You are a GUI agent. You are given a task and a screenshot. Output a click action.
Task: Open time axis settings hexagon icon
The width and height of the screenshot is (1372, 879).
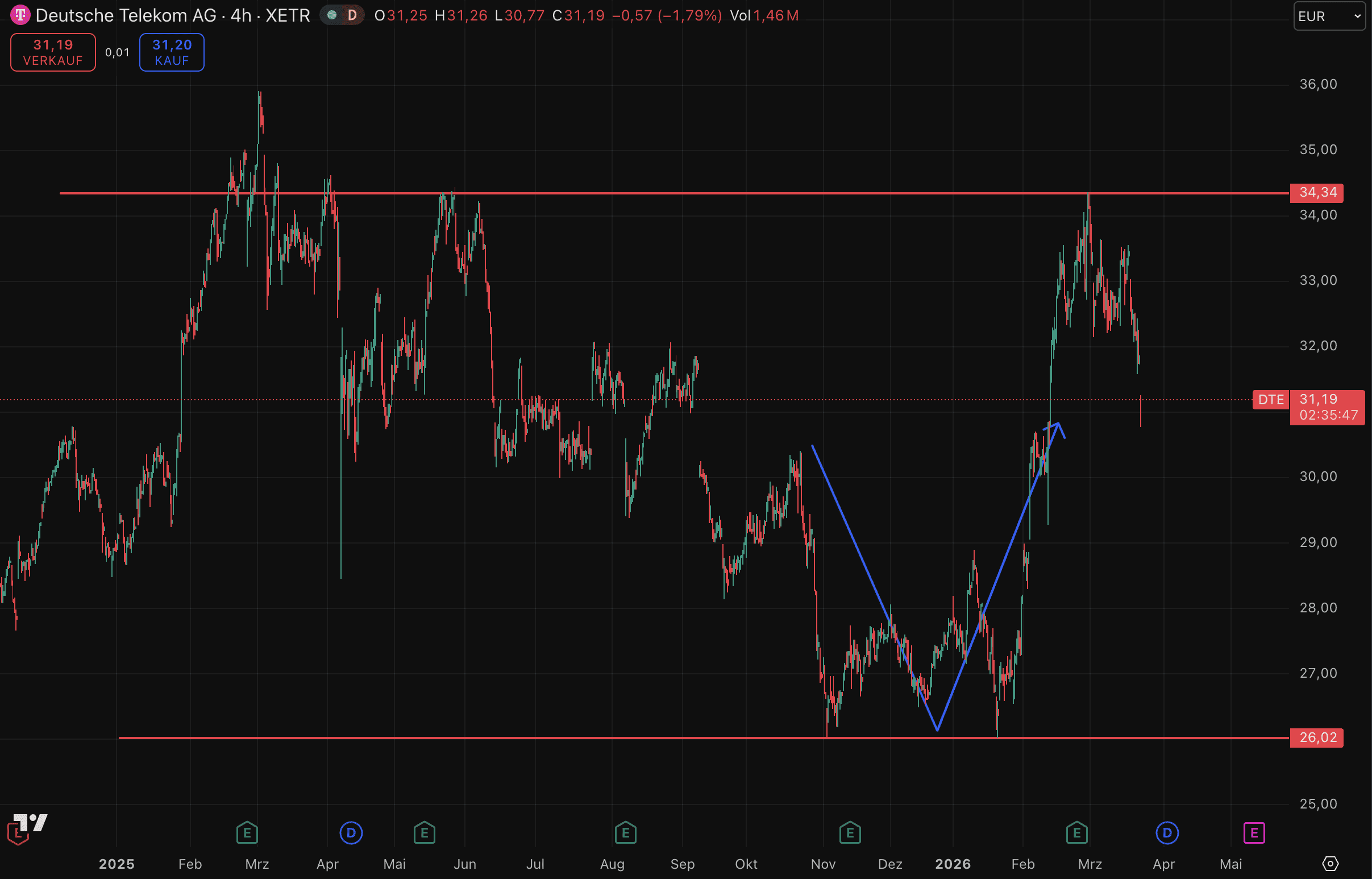pyautogui.click(x=1330, y=864)
